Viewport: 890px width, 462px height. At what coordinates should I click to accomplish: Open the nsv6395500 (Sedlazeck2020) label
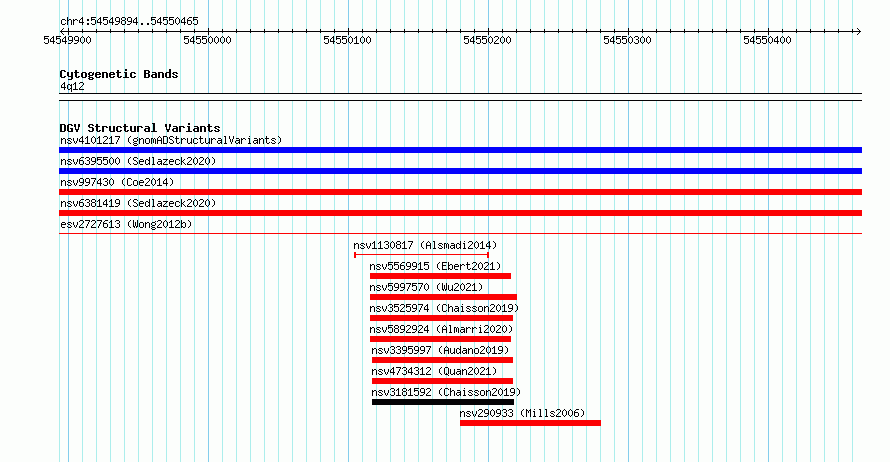pyautogui.click(x=138, y=161)
